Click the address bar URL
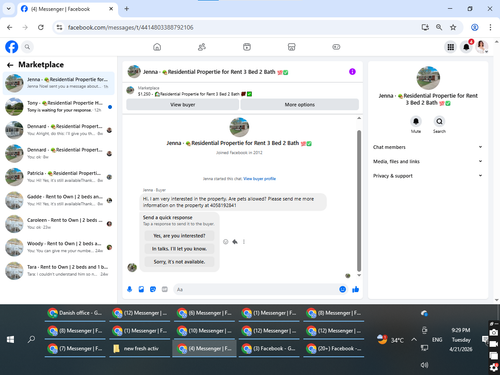The width and height of the screenshot is (500, 375). [130, 27]
